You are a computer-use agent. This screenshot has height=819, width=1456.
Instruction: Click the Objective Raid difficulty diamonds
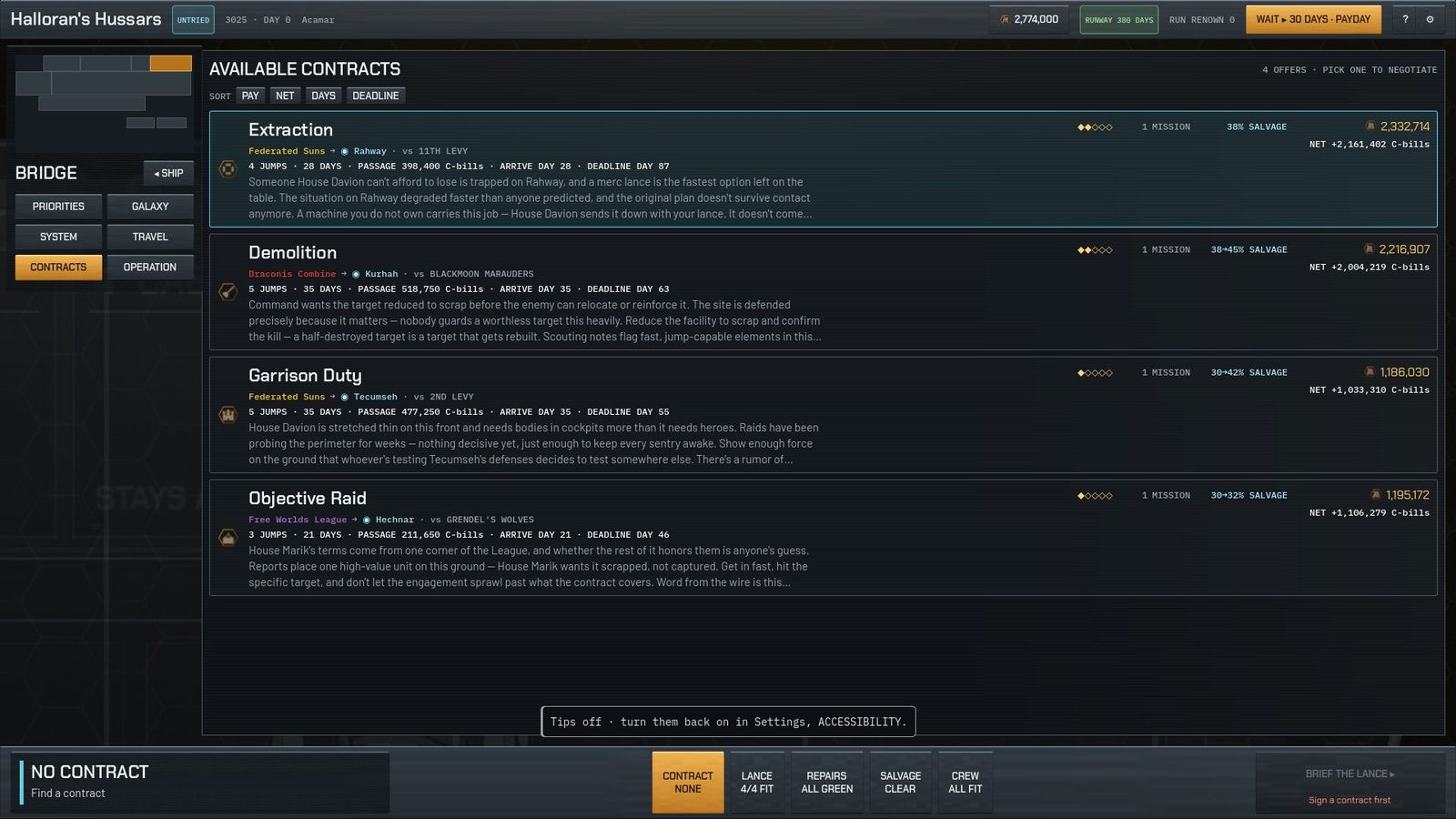1095,496
